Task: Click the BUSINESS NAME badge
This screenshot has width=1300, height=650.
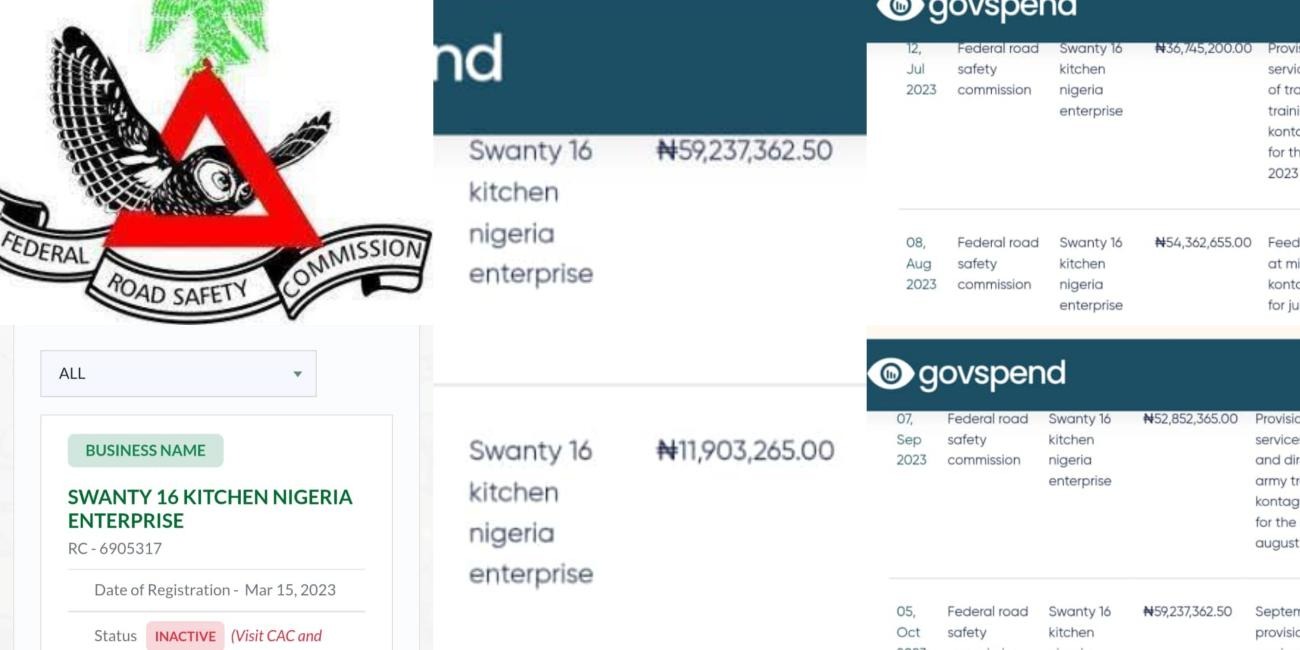Action: 145,450
